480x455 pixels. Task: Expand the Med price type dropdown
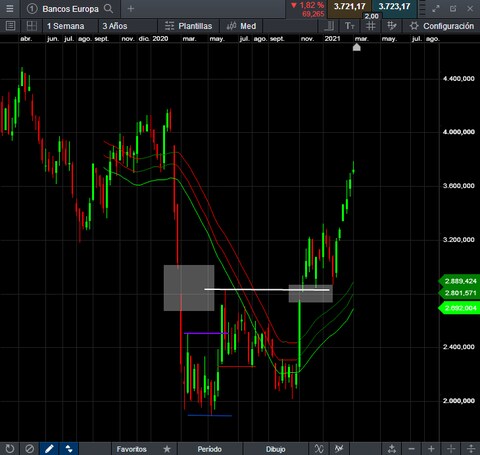(x=241, y=26)
